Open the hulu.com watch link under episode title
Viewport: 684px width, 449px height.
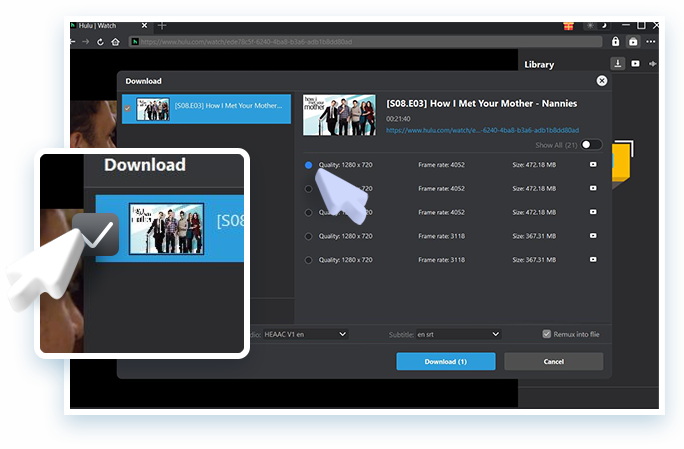pos(482,130)
